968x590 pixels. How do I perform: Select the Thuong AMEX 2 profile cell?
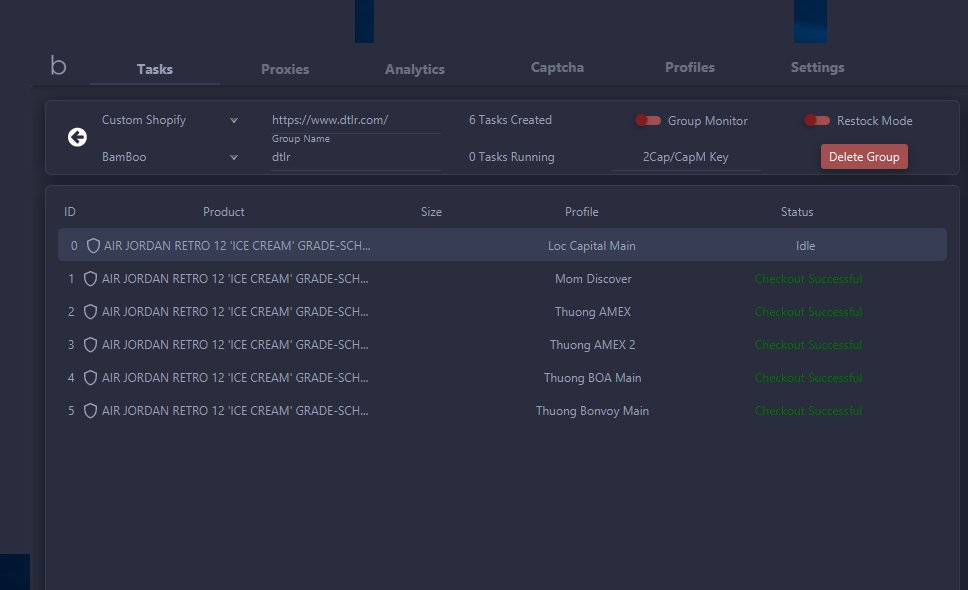pos(593,345)
